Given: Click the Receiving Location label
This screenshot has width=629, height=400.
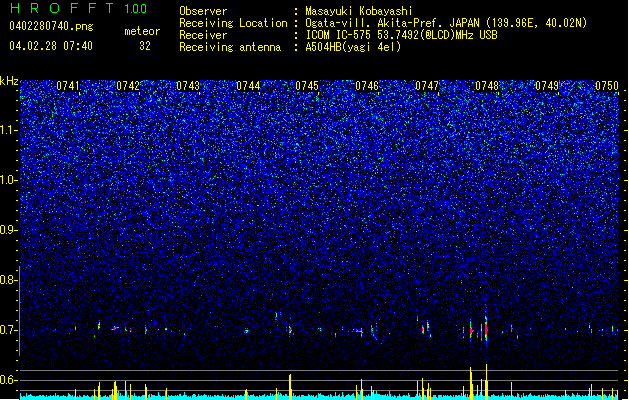Looking at the screenshot, I should pyautogui.click(x=233, y=23).
